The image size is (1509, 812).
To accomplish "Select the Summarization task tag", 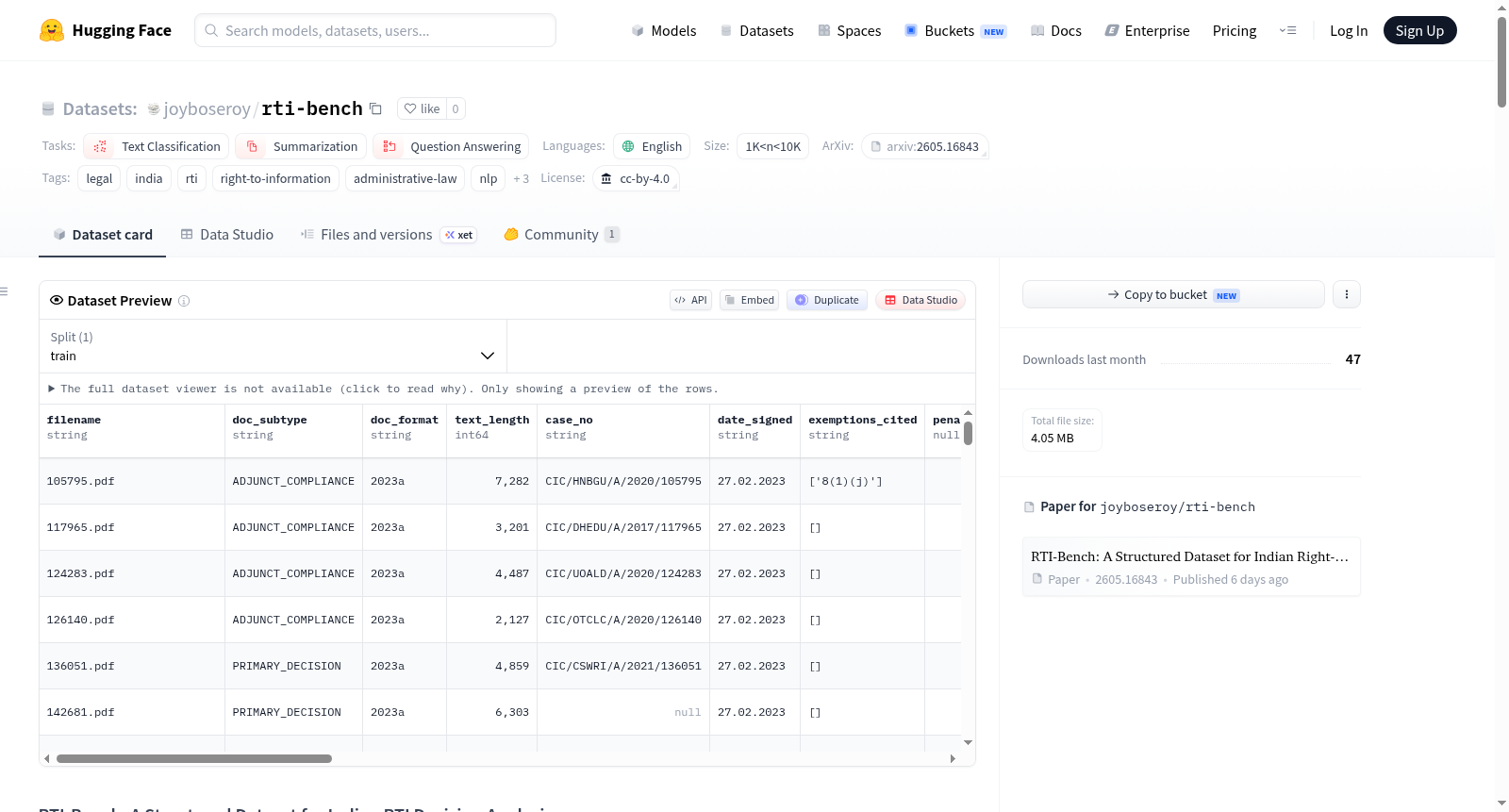I will pyautogui.click(x=302, y=146).
